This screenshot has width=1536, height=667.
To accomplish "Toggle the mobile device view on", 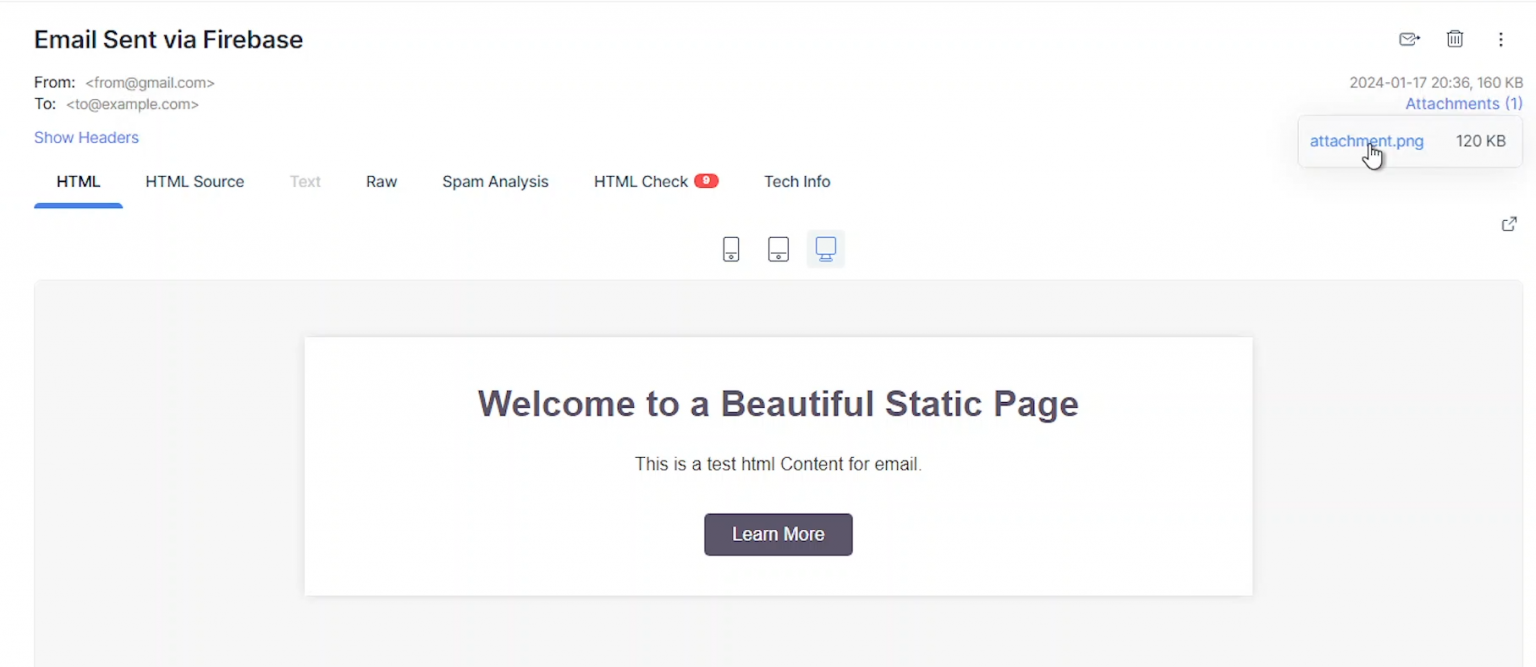I will [731, 249].
